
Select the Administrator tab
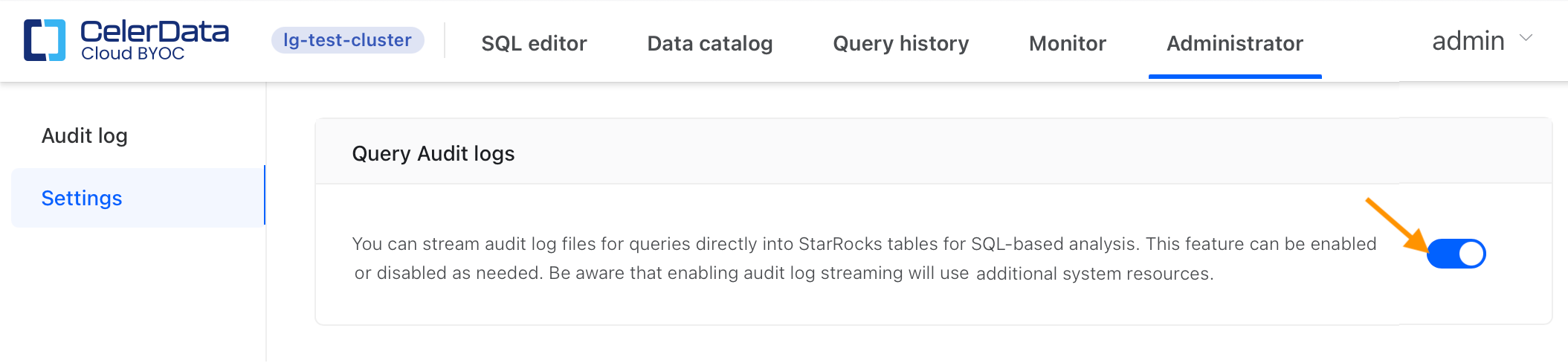tap(1234, 44)
